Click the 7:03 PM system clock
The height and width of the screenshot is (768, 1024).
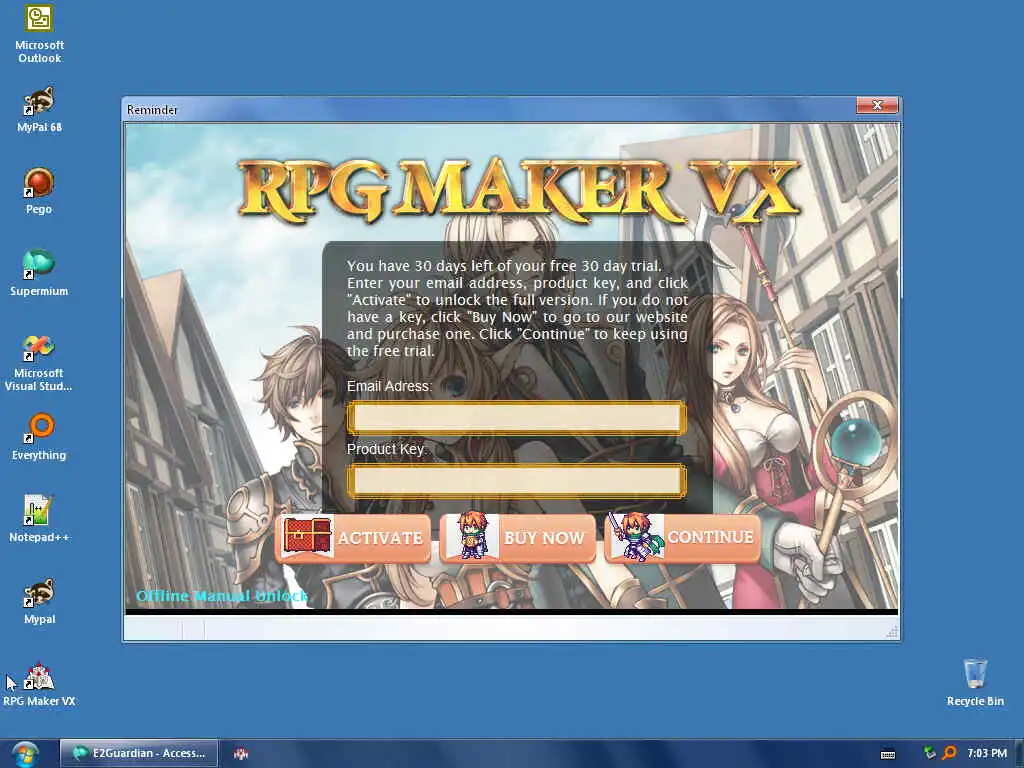tap(987, 753)
